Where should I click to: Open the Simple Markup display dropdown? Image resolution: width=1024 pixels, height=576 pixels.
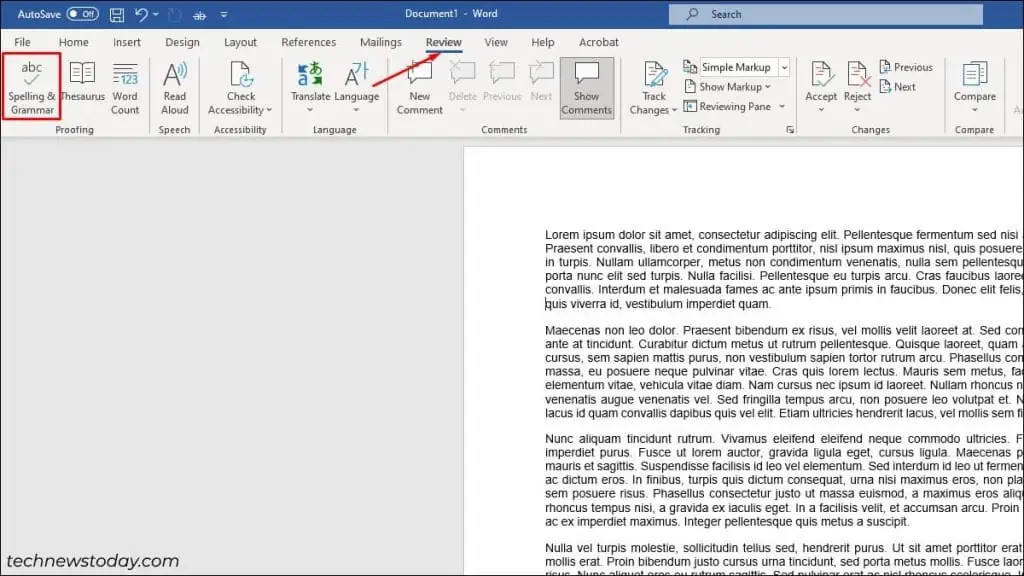[784, 67]
